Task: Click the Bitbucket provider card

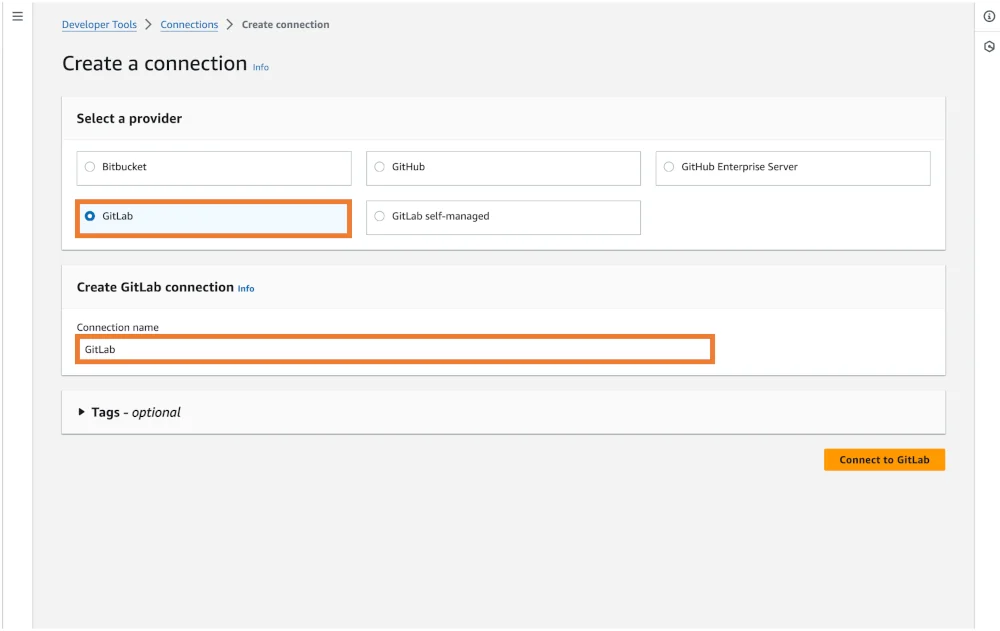Action: pyautogui.click(x=213, y=167)
